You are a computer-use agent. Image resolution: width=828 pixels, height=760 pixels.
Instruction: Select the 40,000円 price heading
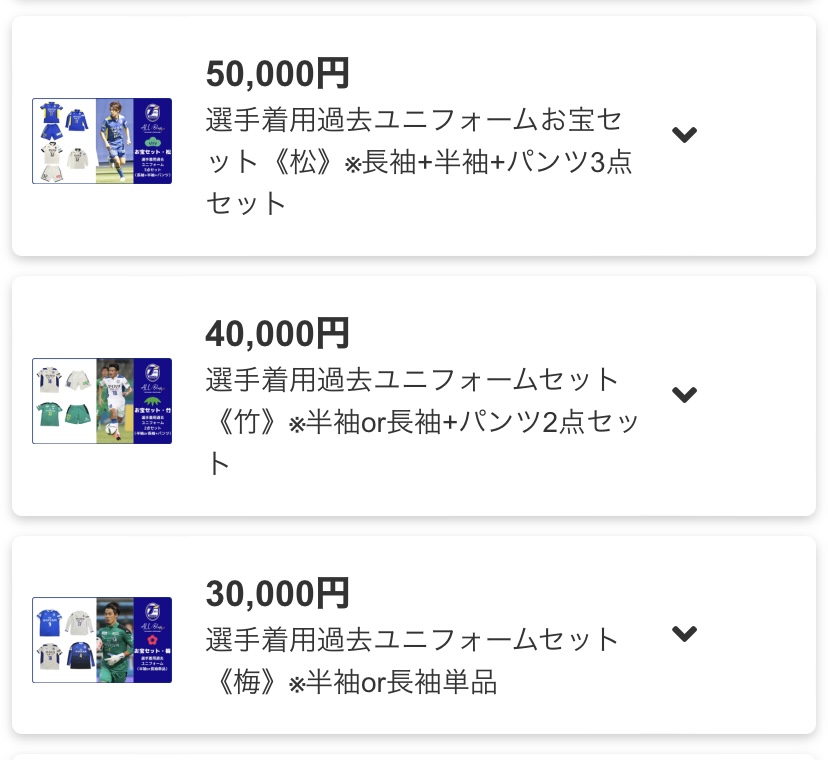pos(277,333)
